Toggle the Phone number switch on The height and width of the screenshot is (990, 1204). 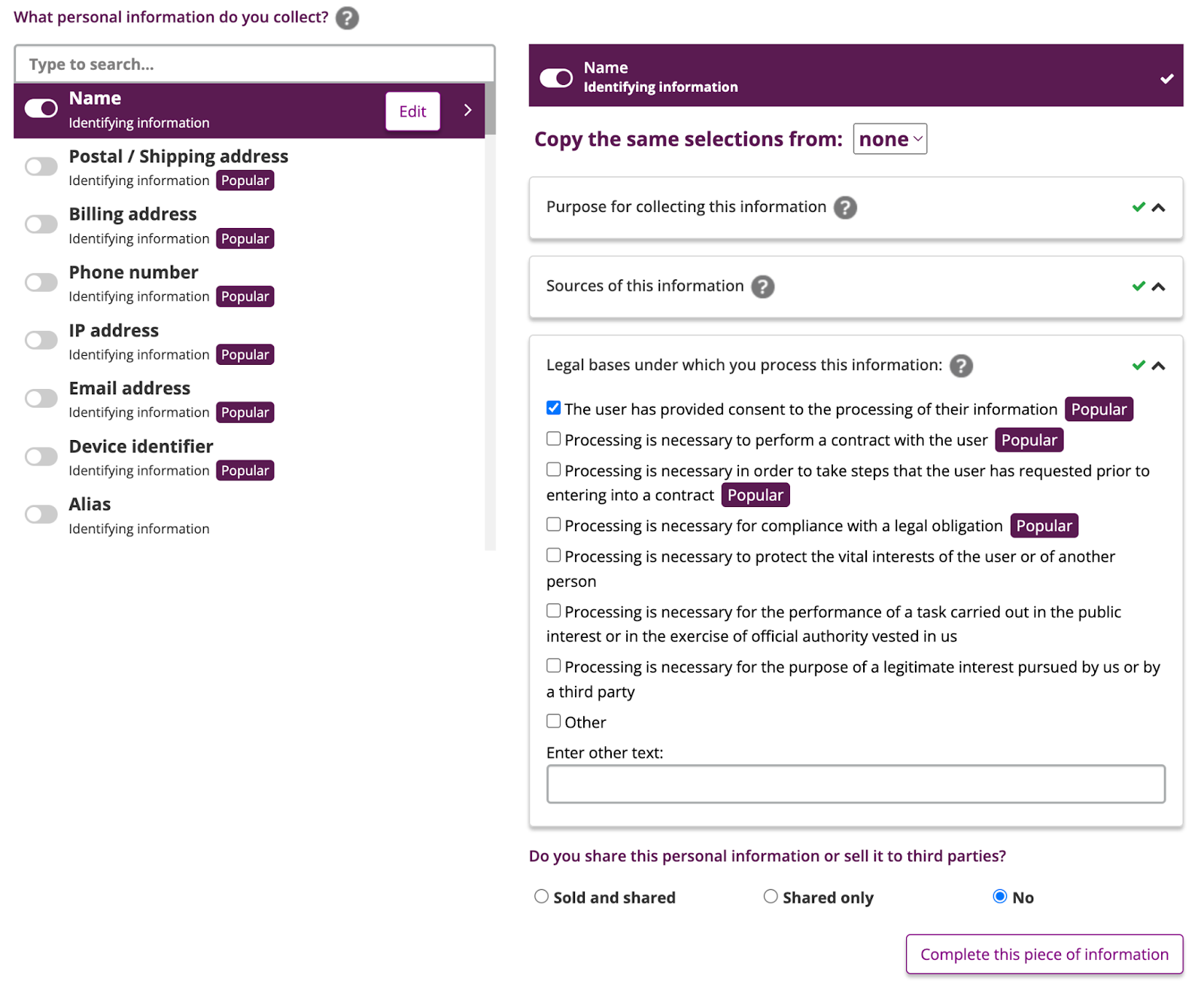click(x=41, y=283)
